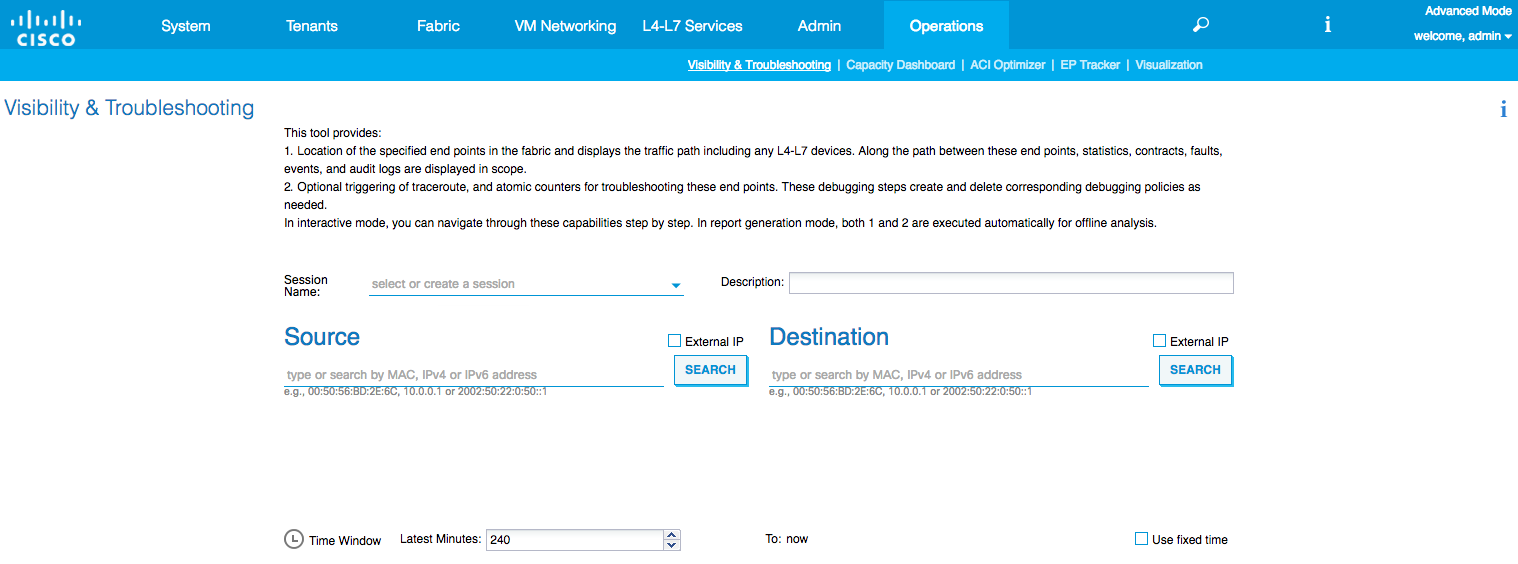Click the 'To: now' text
This screenshot has width=1518, height=564.
[x=787, y=539]
